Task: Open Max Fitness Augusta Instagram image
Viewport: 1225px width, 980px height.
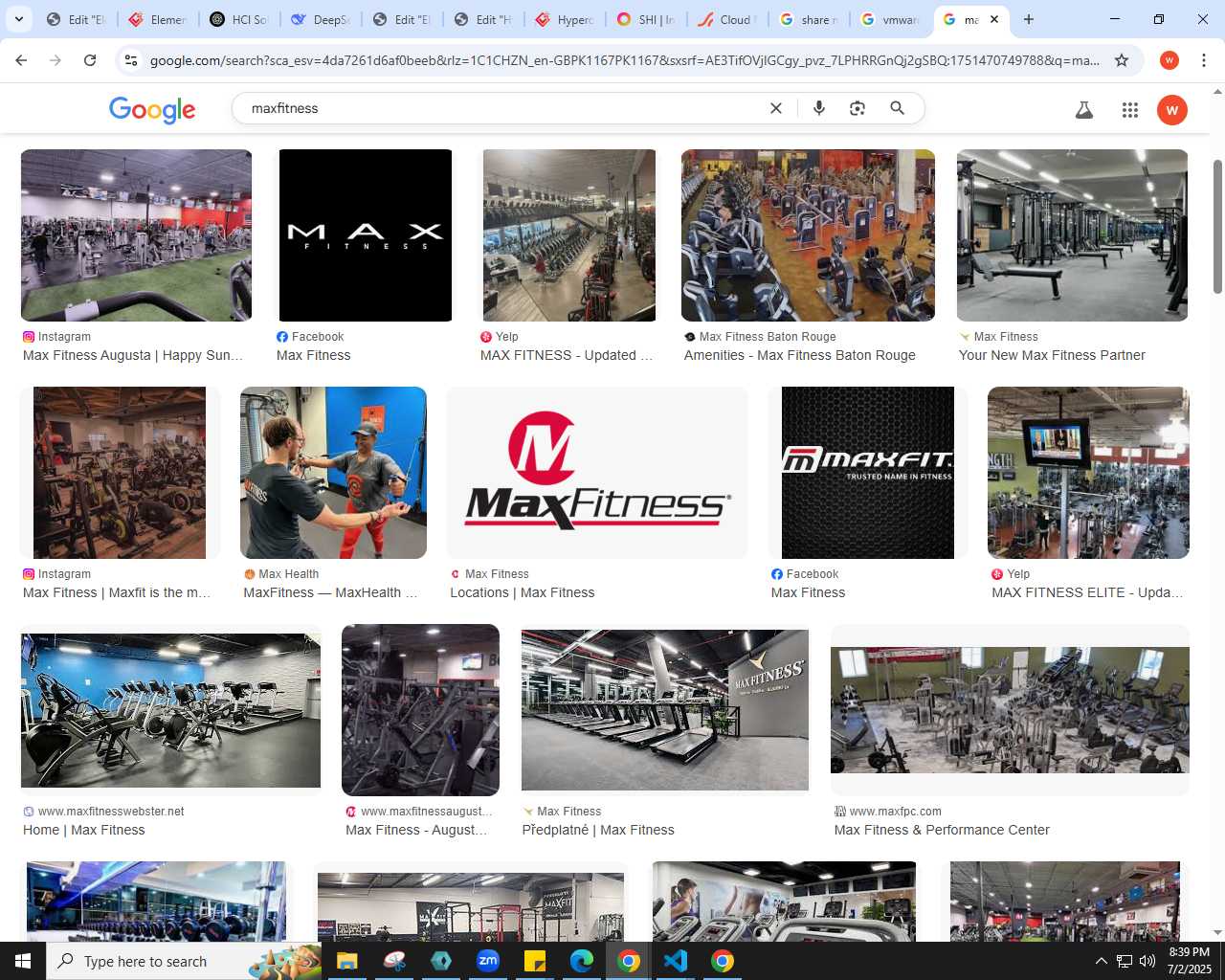Action: coord(136,235)
